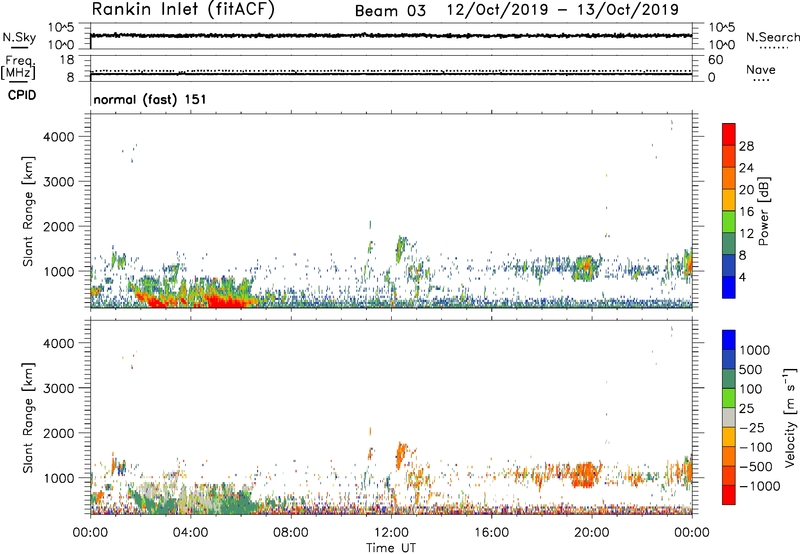Click the "Slant Range [km]" label of power panel

click(x=28, y=211)
